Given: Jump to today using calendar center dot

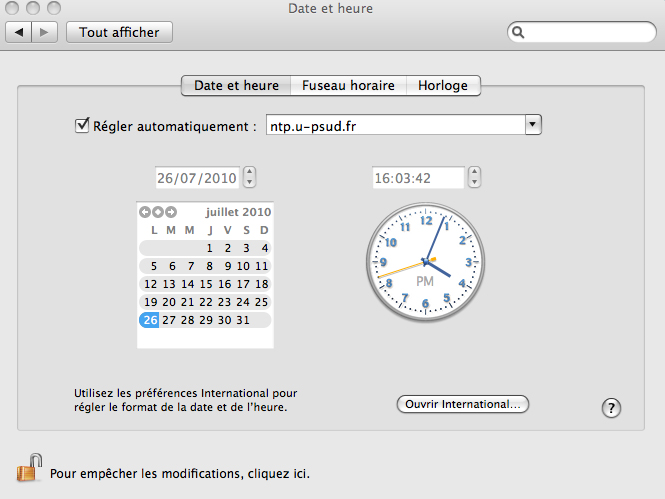Looking at the screenshot, I should [158, 212].
